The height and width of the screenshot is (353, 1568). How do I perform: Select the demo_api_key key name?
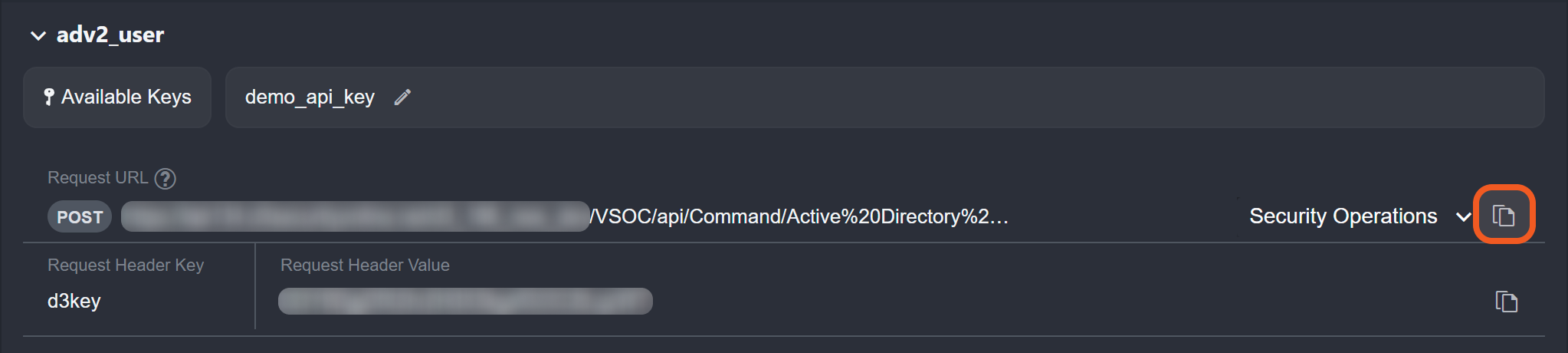310,97
